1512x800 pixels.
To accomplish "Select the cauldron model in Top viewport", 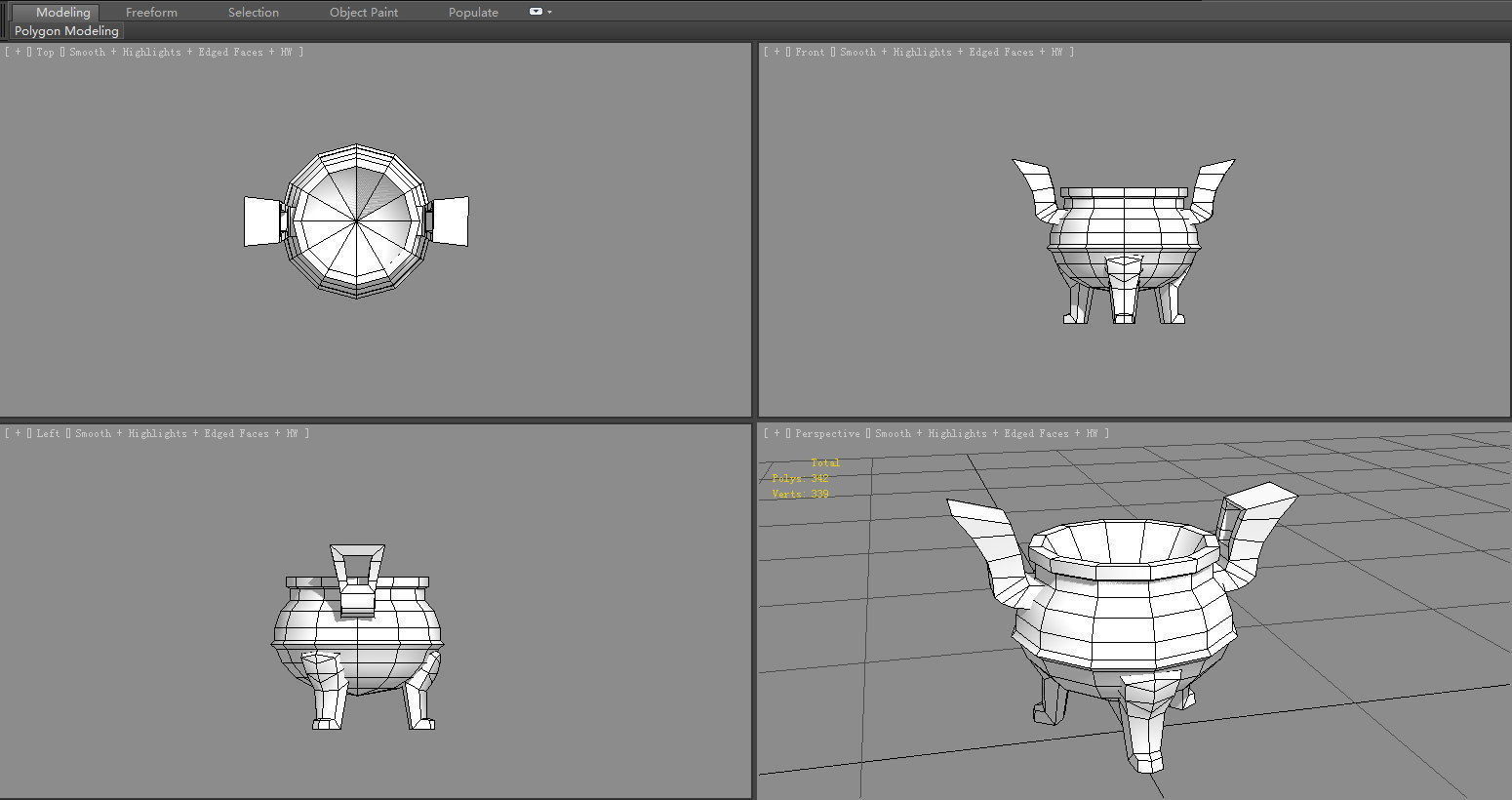I will [x=356, y=222].
